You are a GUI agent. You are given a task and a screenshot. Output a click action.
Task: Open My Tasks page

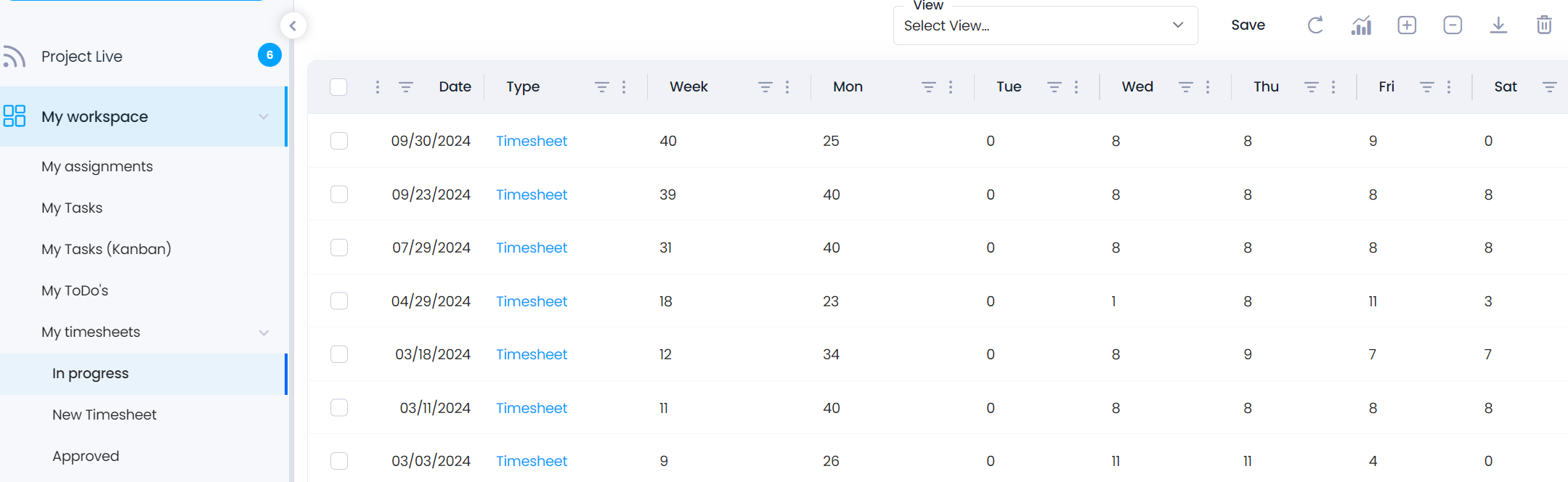pos(72,208)
